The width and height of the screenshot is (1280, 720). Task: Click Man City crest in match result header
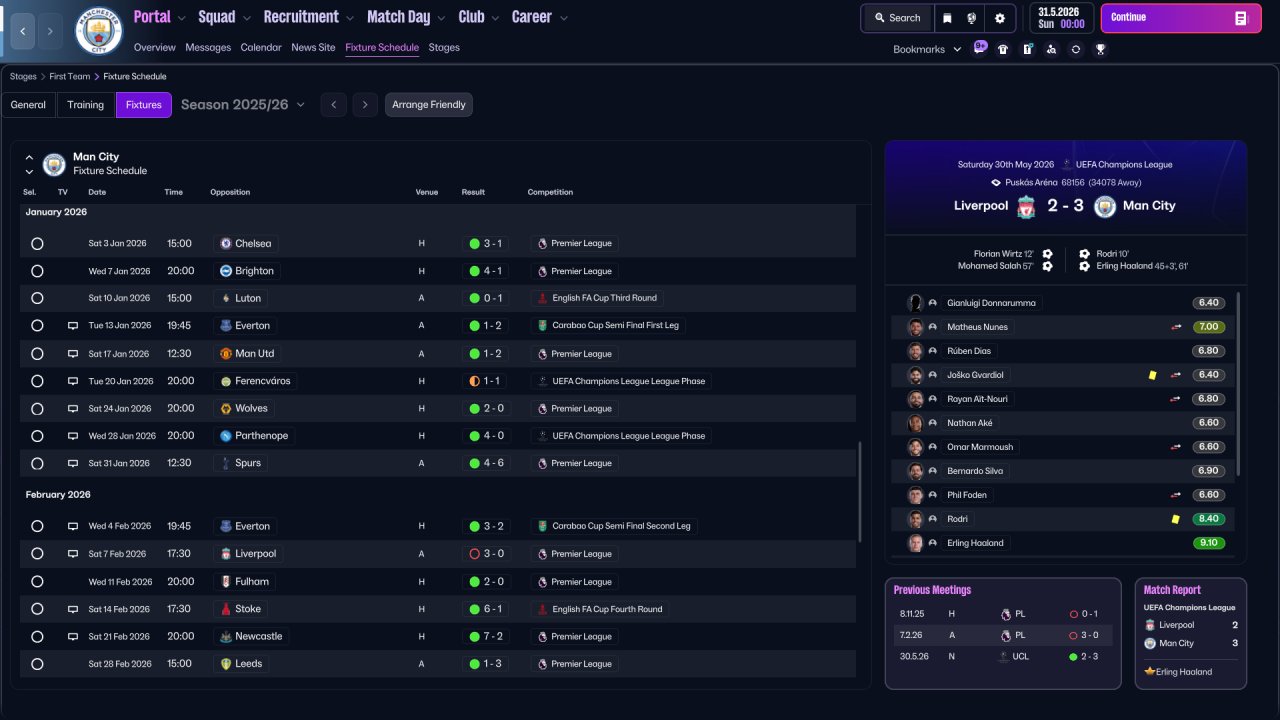1105,206
